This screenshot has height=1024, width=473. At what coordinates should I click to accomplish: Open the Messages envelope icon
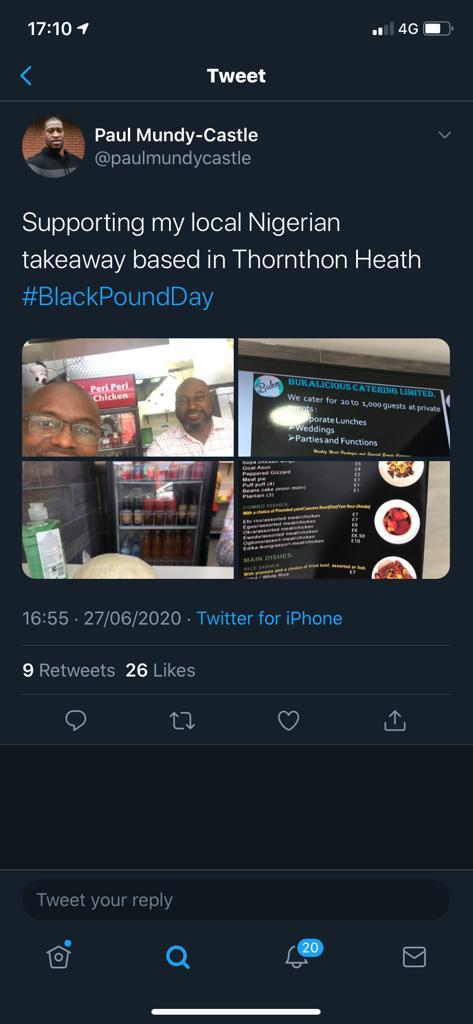[414, 957]
